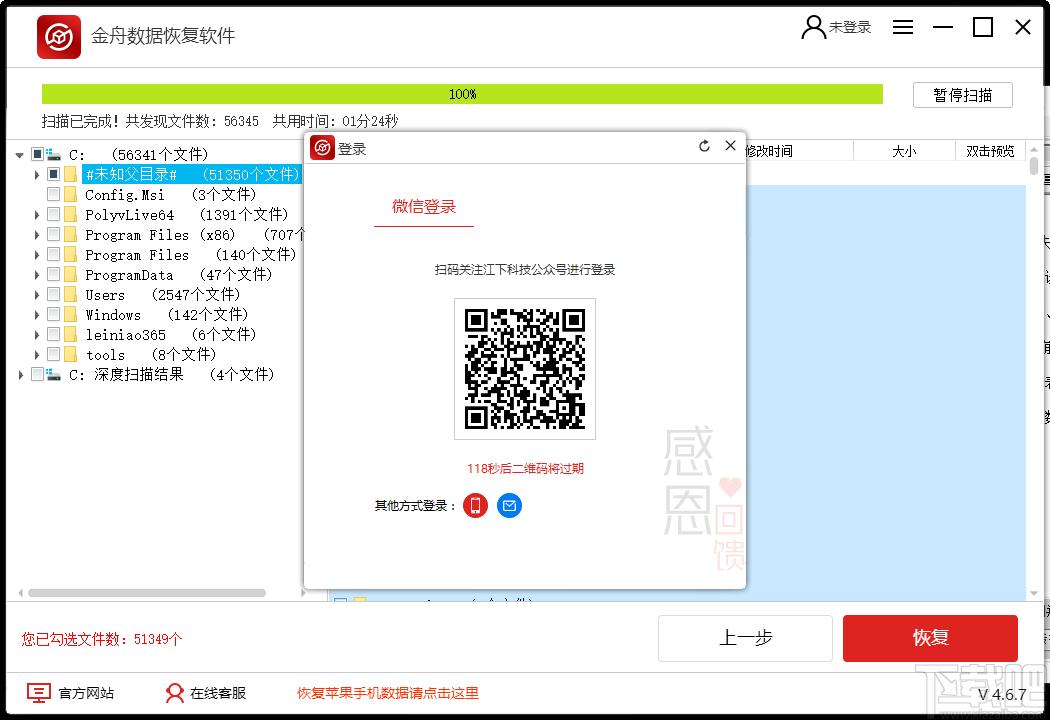
Task: Click the 官方网站 monitor icon
Action: click(x=39, y=693)
